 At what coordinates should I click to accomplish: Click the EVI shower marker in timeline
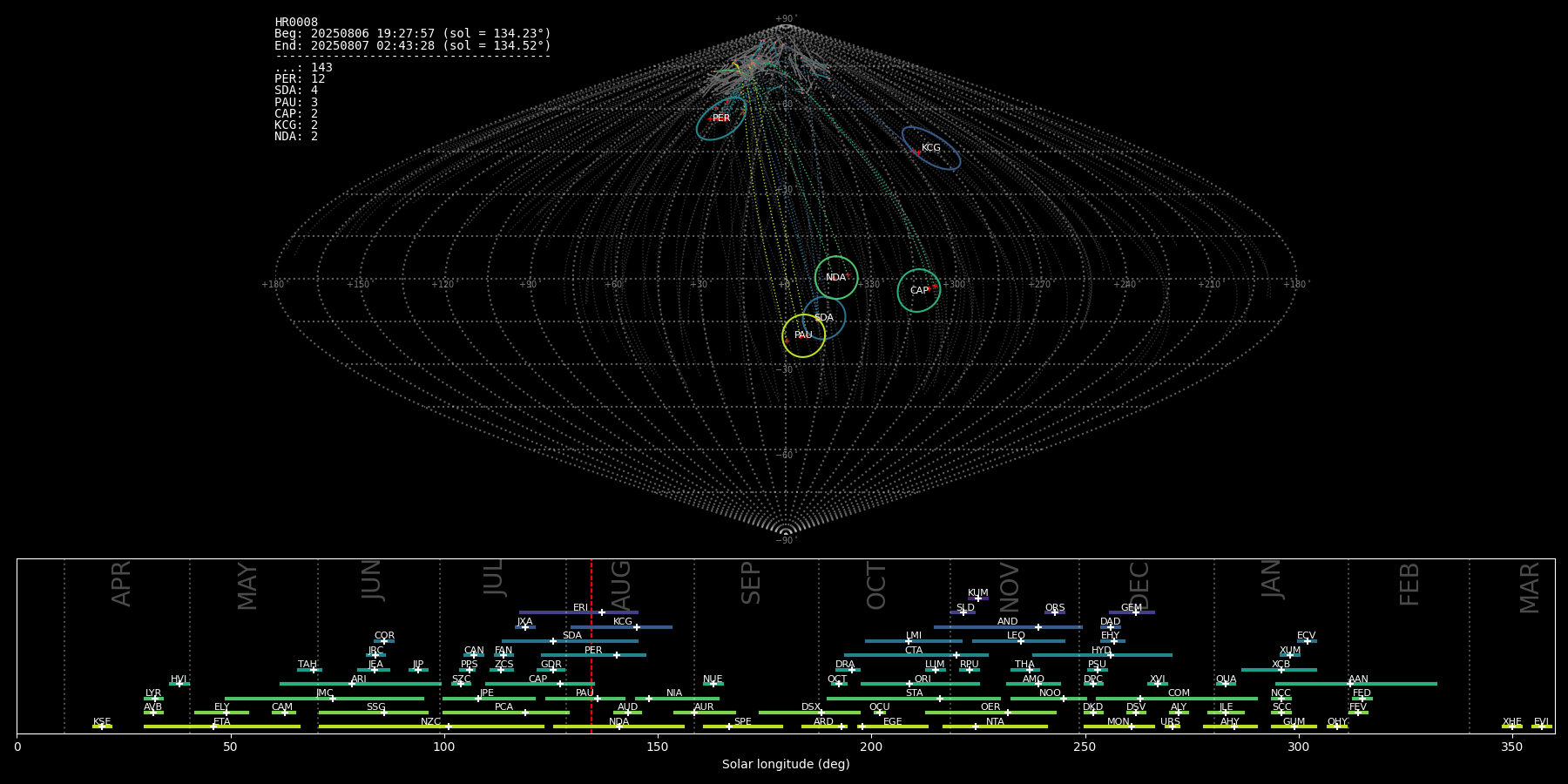pyautogui.click(x=1542, y=727)
